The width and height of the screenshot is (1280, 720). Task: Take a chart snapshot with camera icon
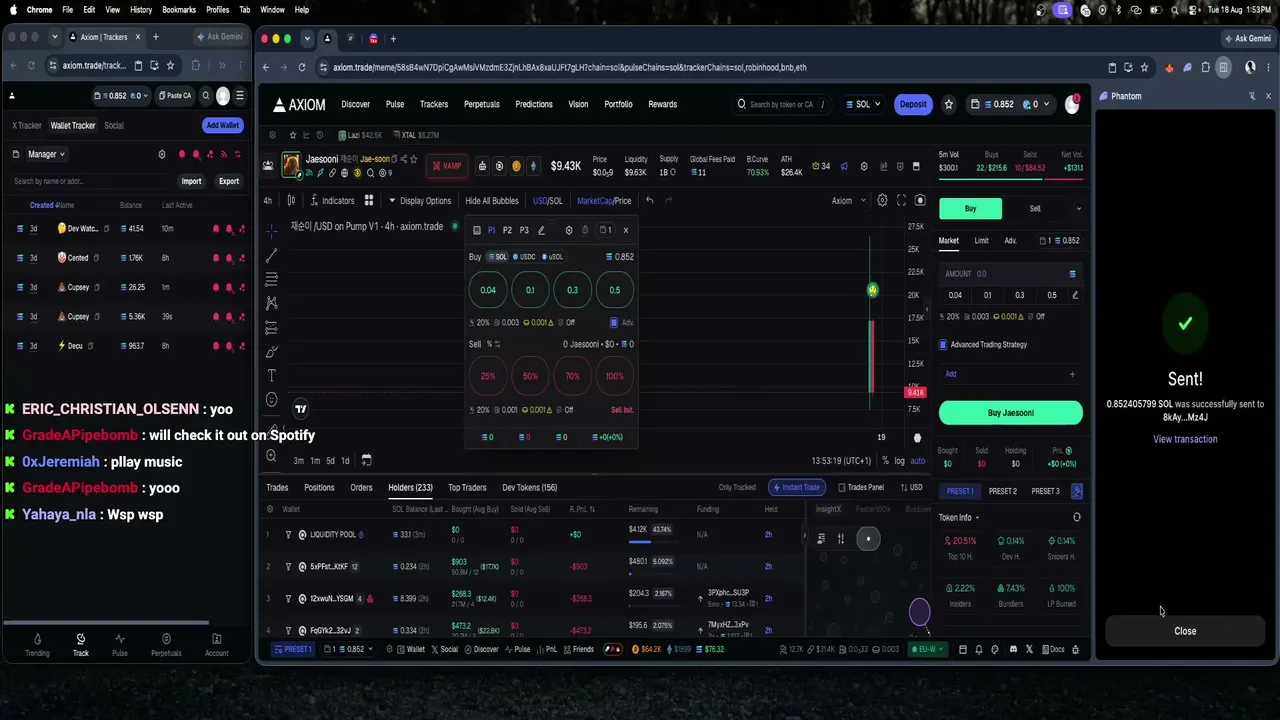(x=920, y=200)
